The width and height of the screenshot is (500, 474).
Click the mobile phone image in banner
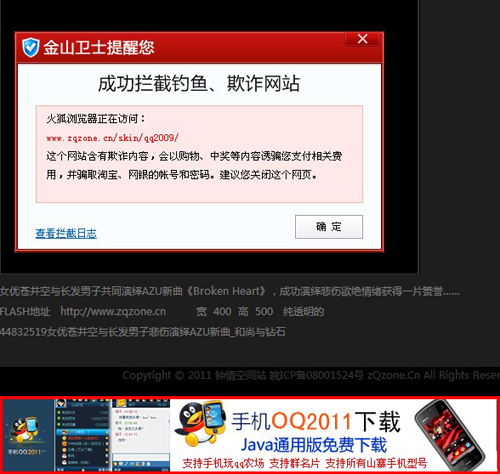click(x=450, y=435)
